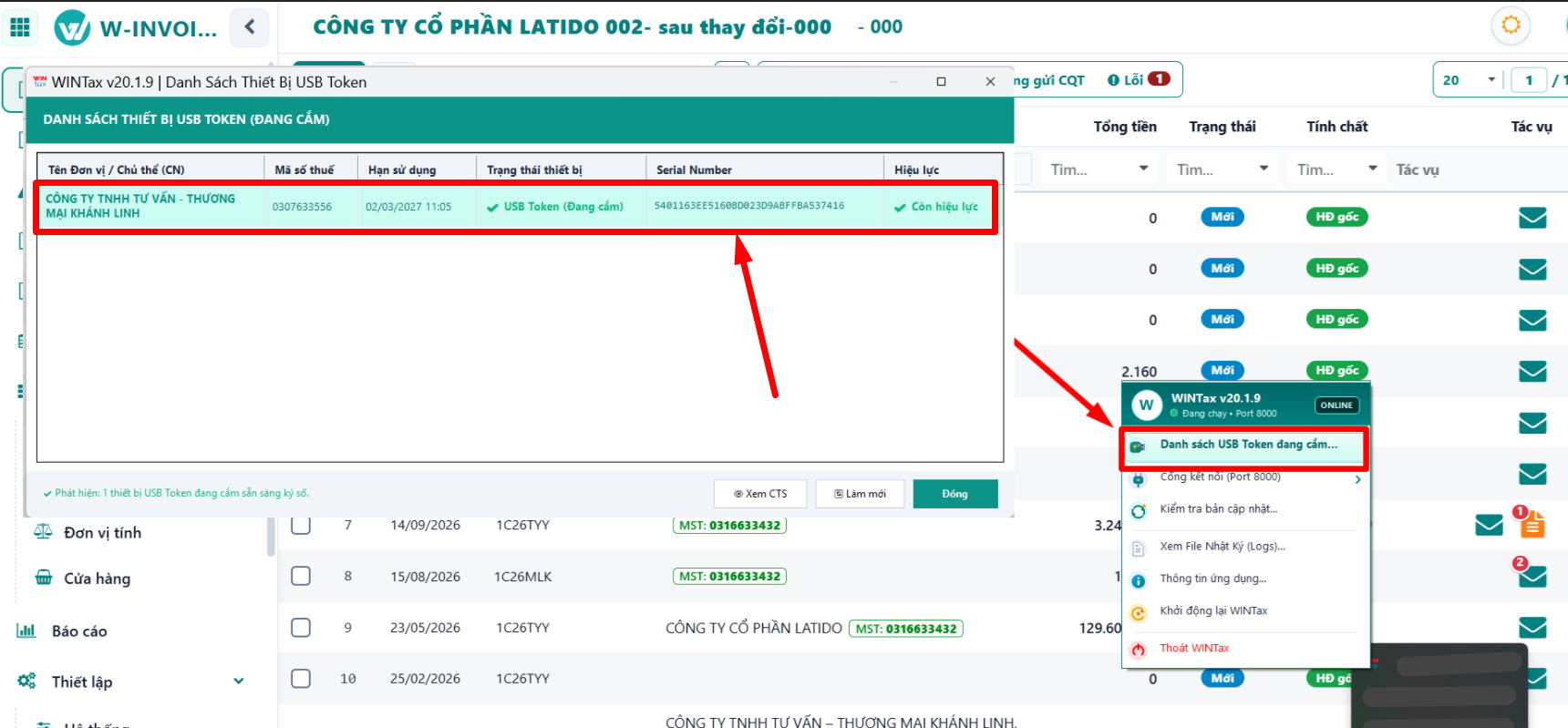The height and width of the screenshot is (728, 1568).
Task: Minimize the WINTax USB Token dialog
Action: pos(894,82)
